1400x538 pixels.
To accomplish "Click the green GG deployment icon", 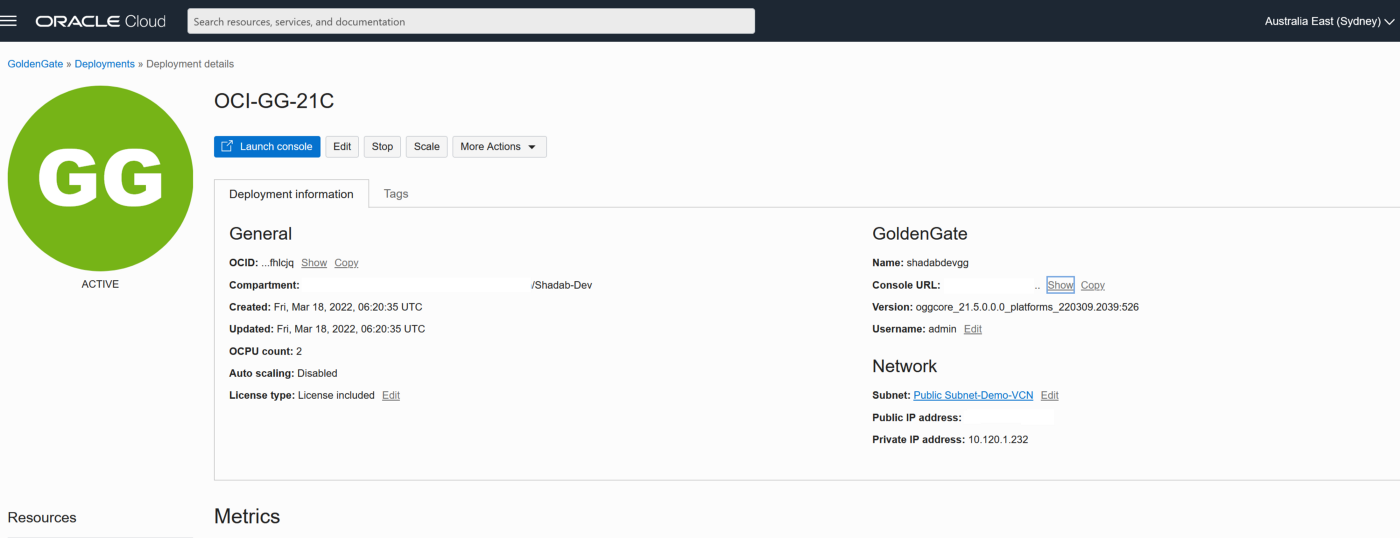I will click(100, 179).
